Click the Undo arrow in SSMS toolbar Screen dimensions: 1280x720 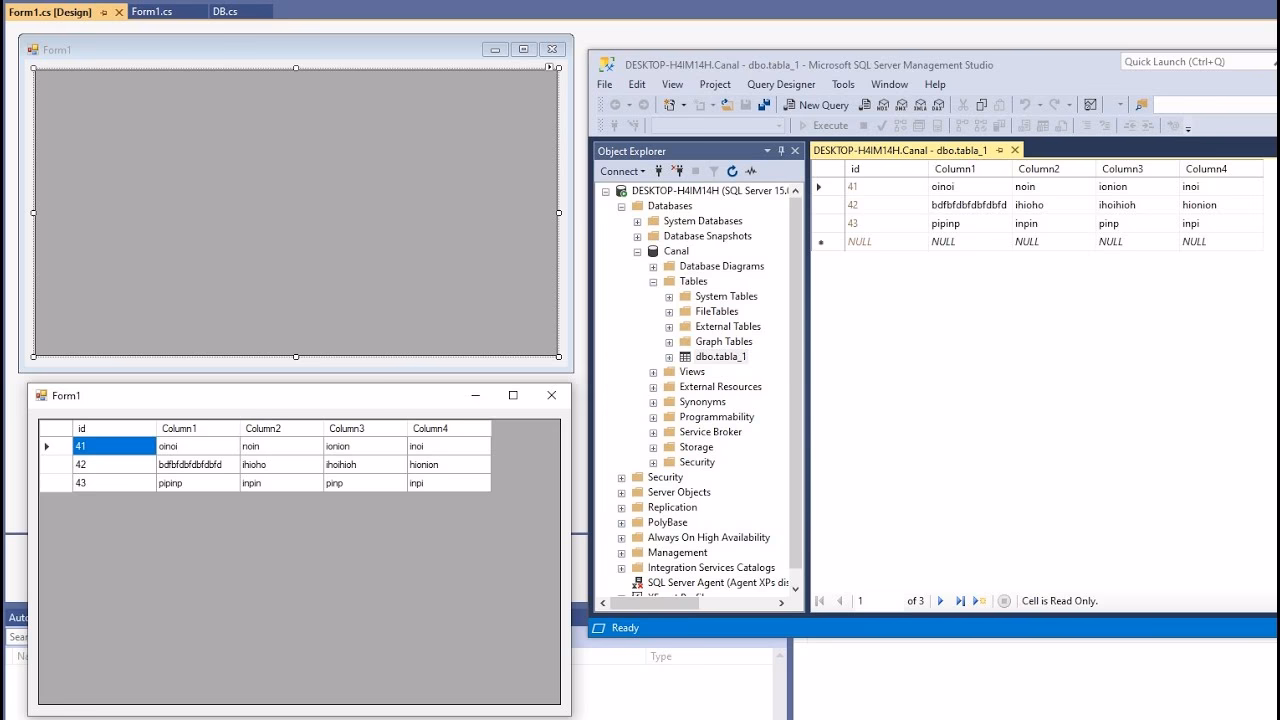[x=1025, y=105]
